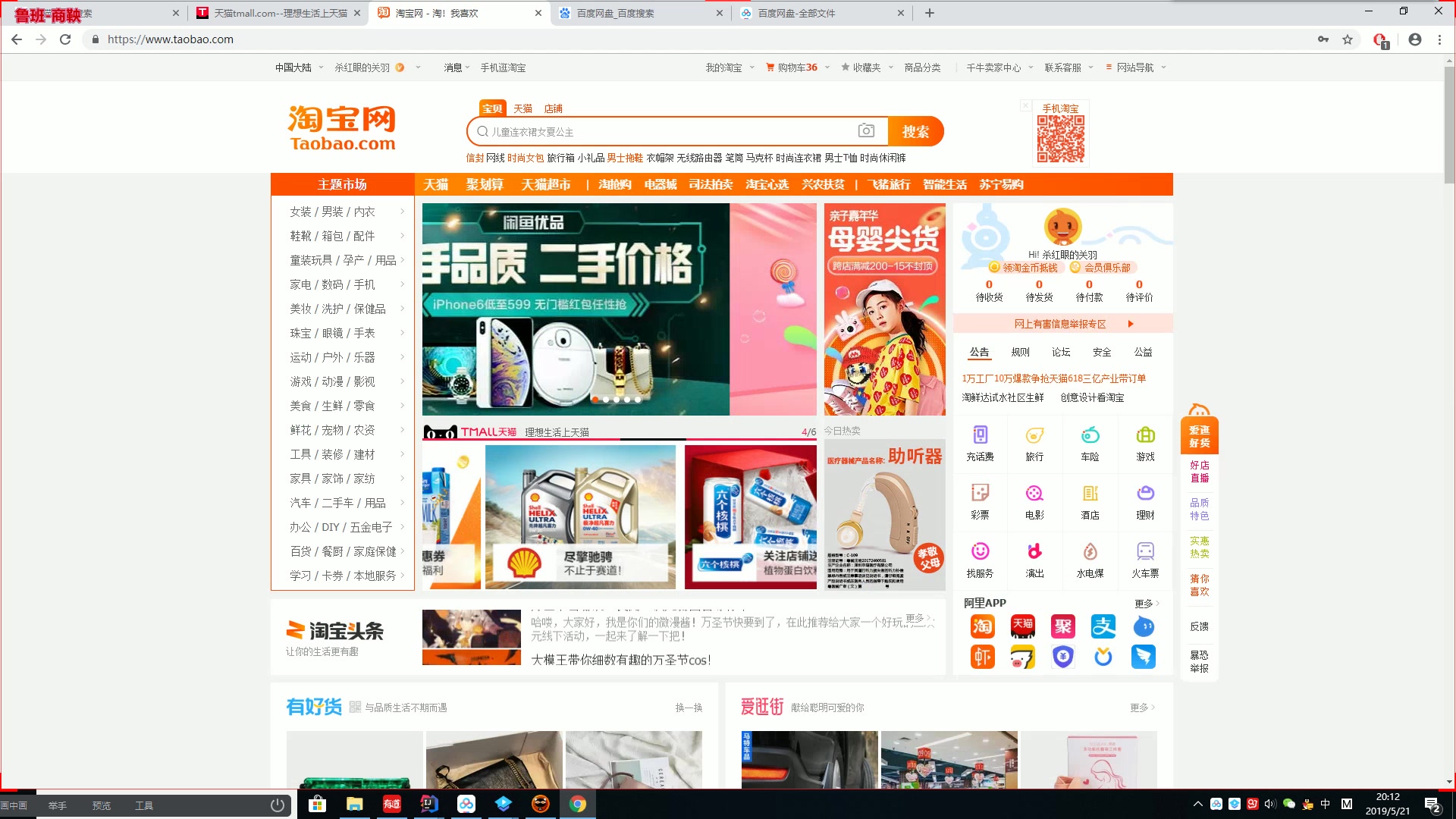Open 天猫超市 in the orange nav bar

545,184
